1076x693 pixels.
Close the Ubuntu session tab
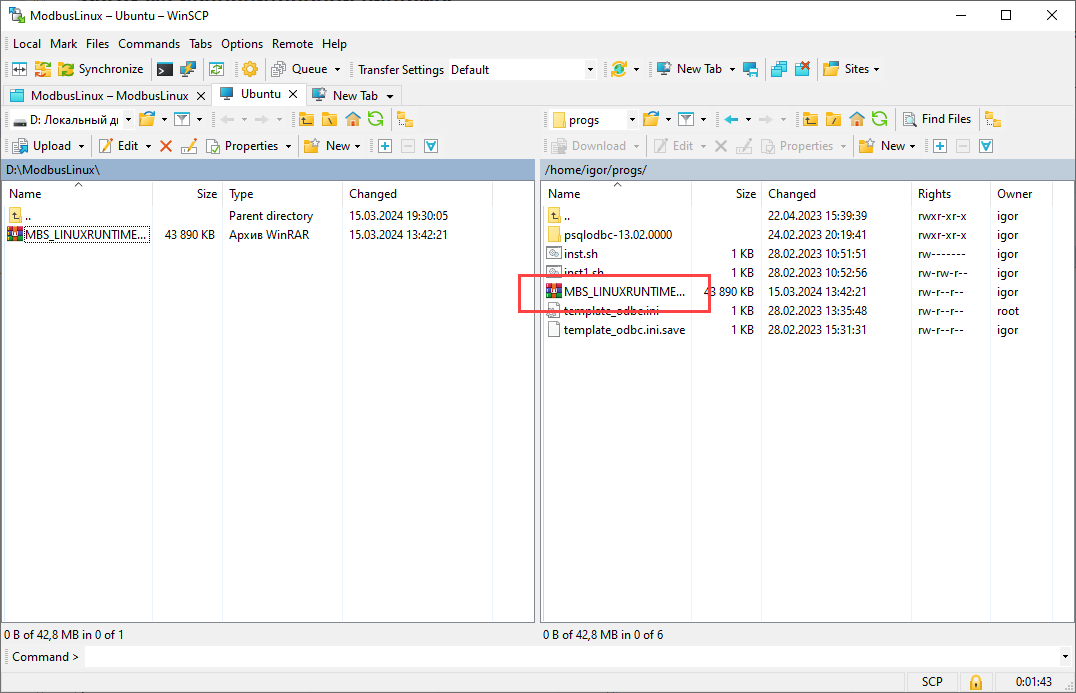293,94
